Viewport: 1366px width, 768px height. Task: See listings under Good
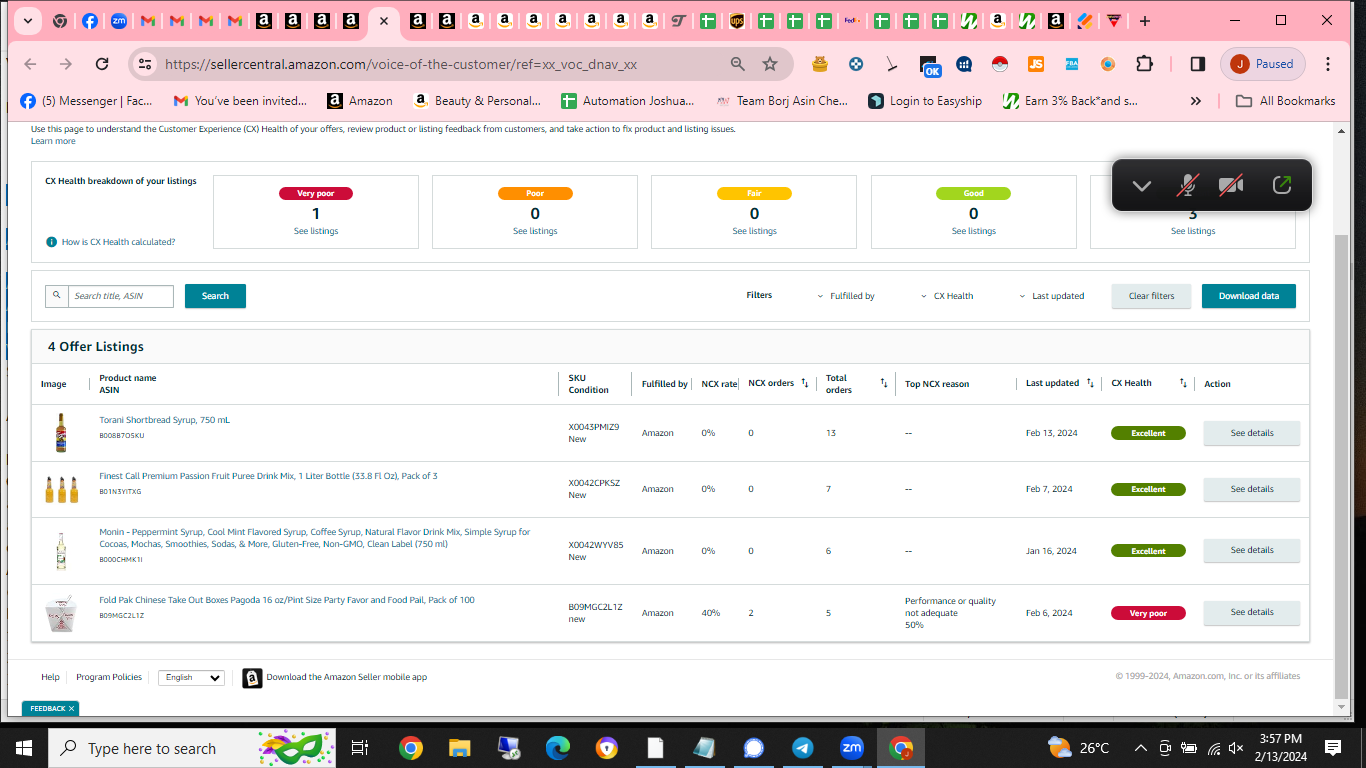(974, 231)
